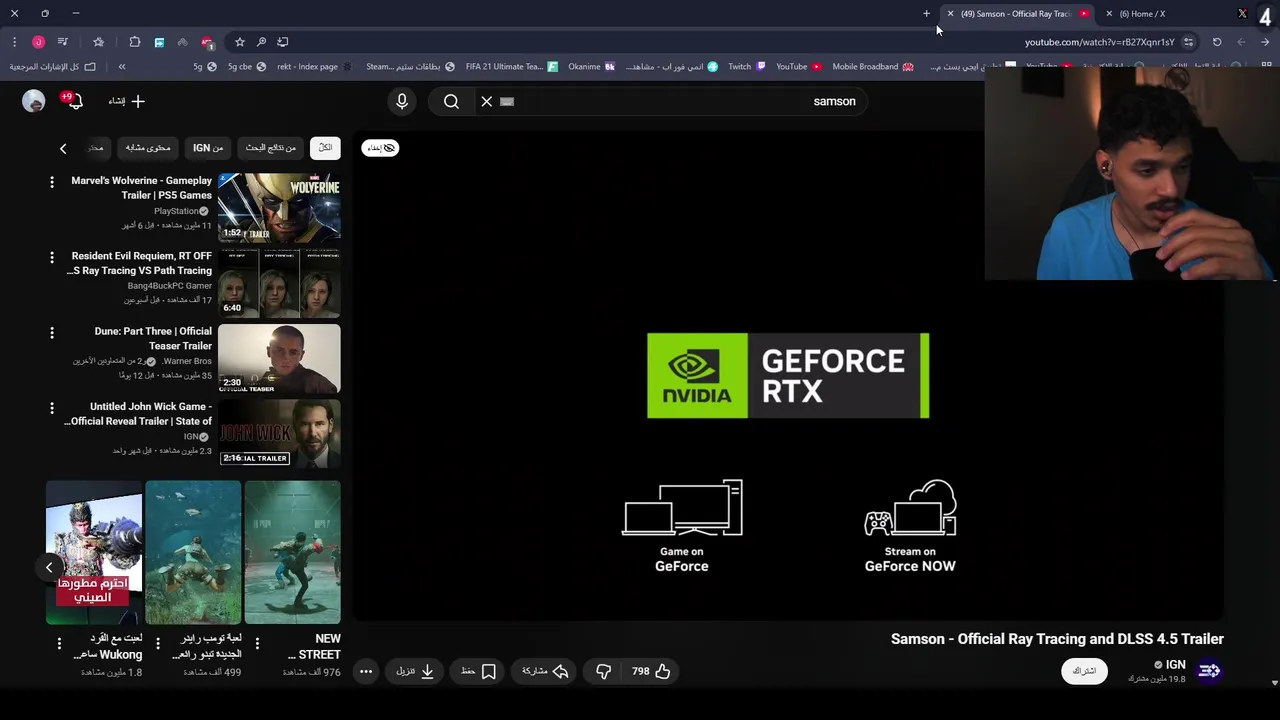Viewport: 1280px width, 720px height.
Task: Click the Subscribe button for IGN
Action: [1084, 671]
